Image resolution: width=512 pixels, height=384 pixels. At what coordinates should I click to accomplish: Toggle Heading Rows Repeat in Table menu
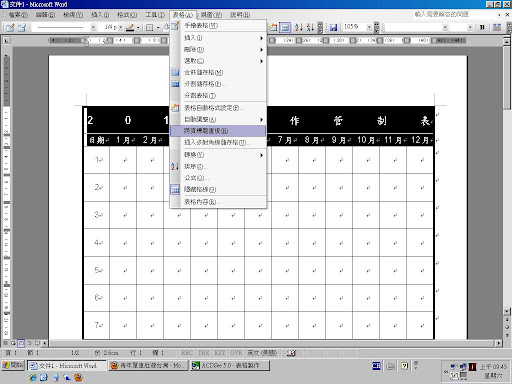[x=218, y=131]
